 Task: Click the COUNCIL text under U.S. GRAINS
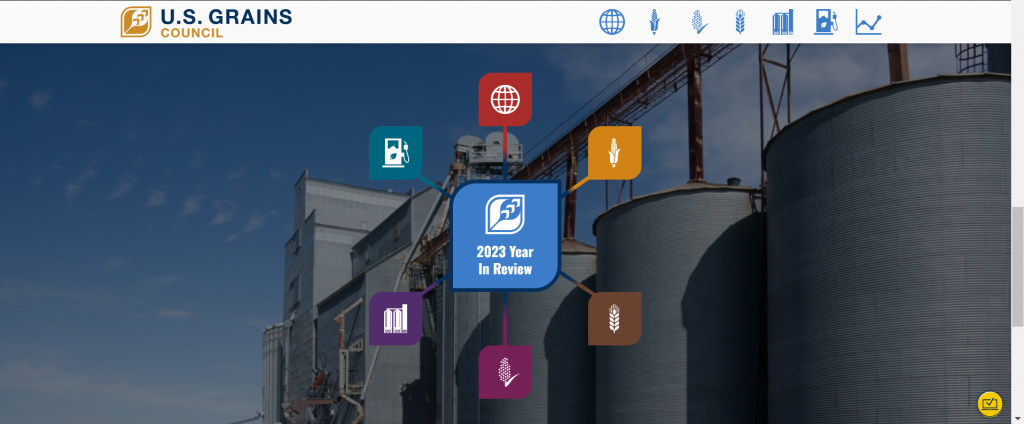click(191, 32)
